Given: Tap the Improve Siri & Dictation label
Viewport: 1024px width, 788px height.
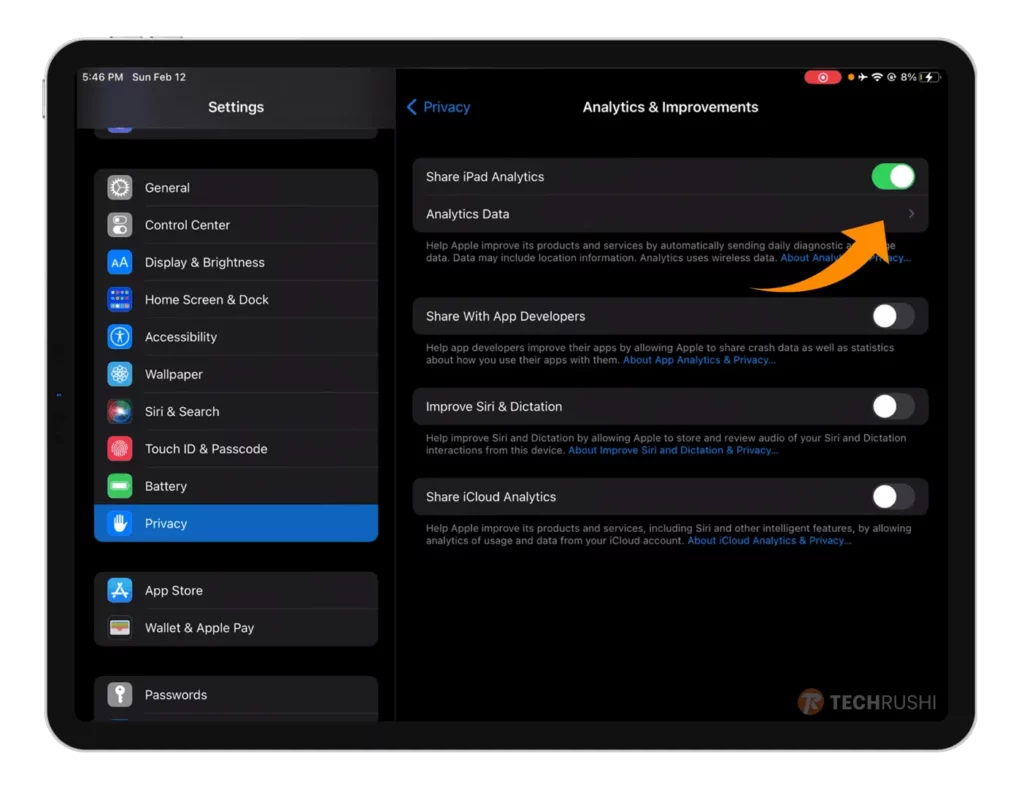Looking at the screenshot, I should click(x=494, y=406).
